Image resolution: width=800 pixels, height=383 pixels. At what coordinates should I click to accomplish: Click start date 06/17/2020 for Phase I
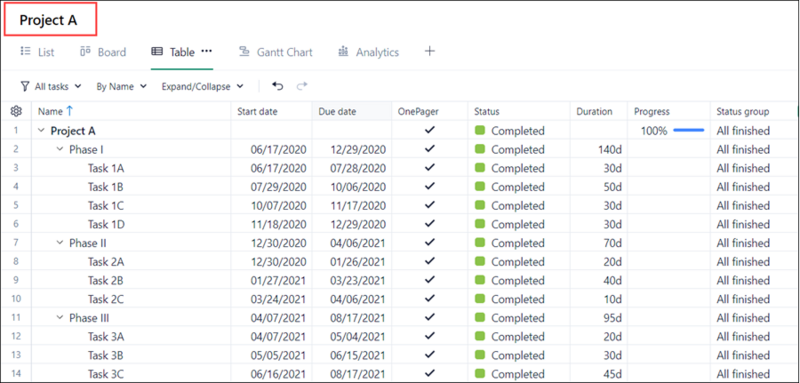[279, 149]
